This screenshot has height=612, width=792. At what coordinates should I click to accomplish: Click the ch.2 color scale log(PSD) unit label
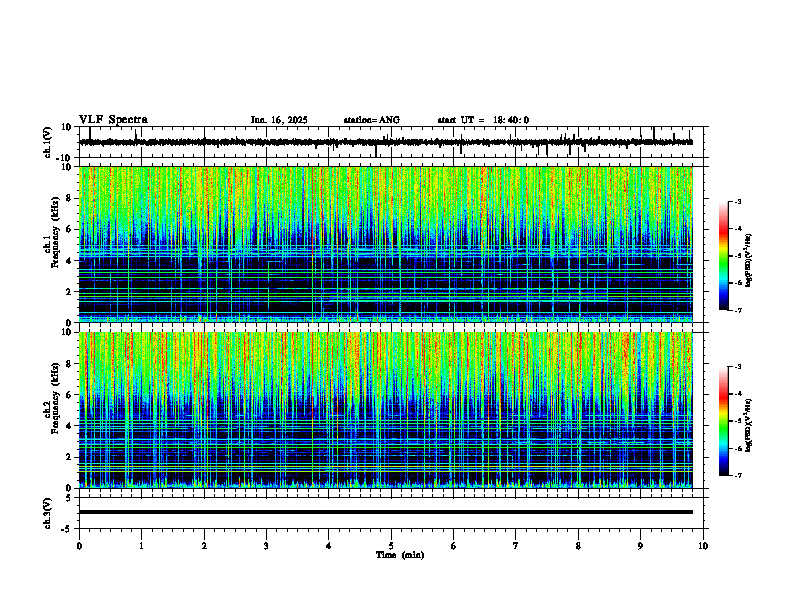coord(749,425)
